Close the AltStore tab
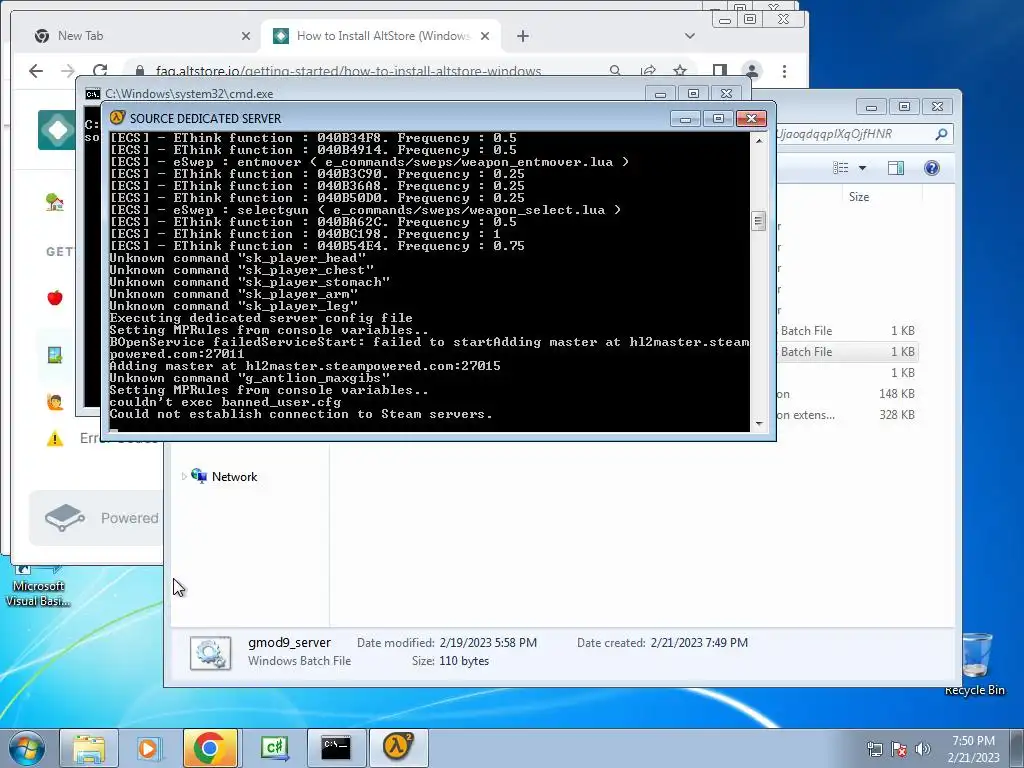The height and width of the screenshot is (768, 1024). coord(485,36)
